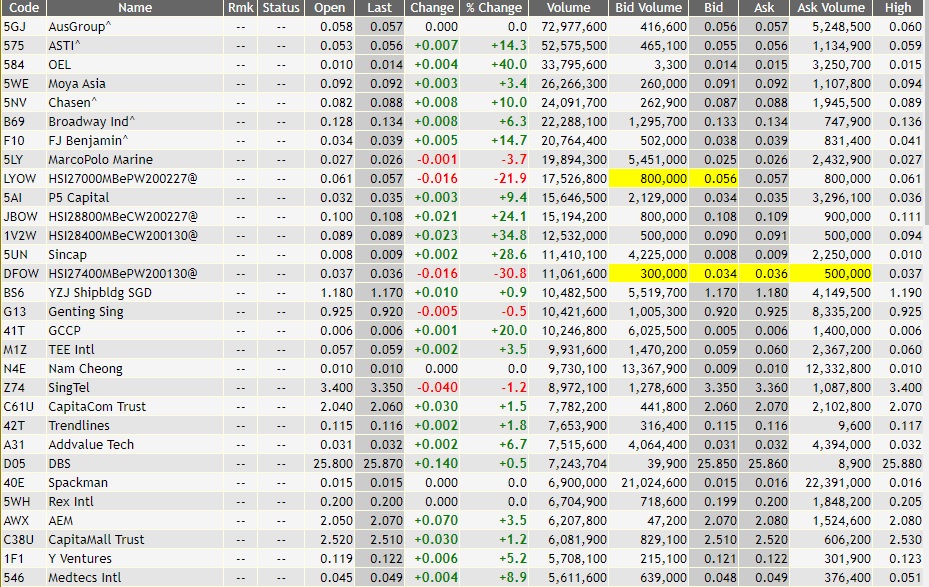Screen dimensions: 929x587
Task: Sort the table by the Volume column
Action: (567, 8)
